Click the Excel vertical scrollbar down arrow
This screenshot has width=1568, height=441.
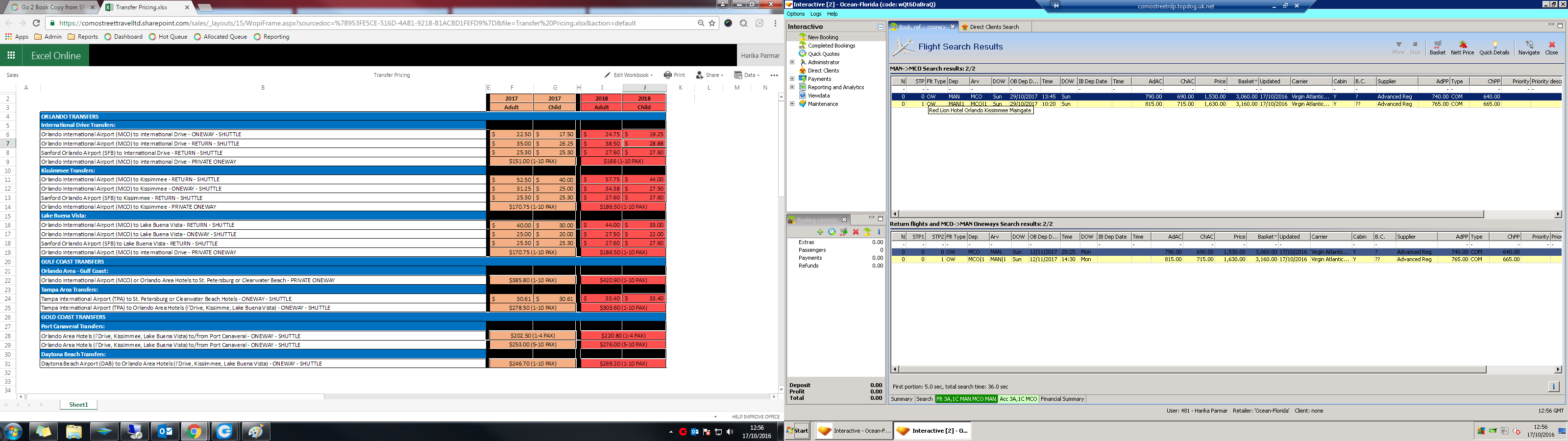coord(781,389)
